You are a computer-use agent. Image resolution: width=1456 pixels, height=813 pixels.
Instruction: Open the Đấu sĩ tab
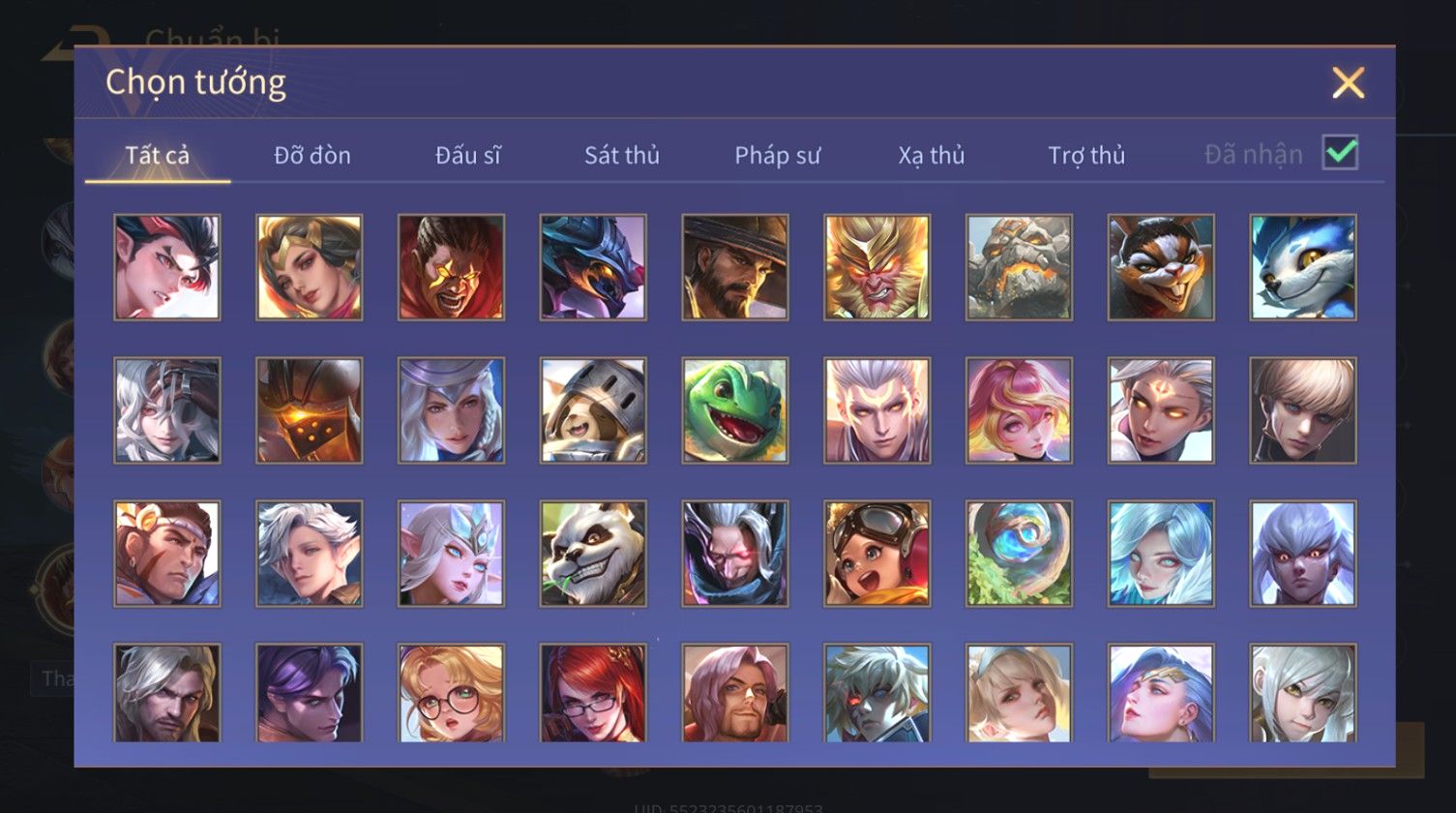tap(468, 155)
